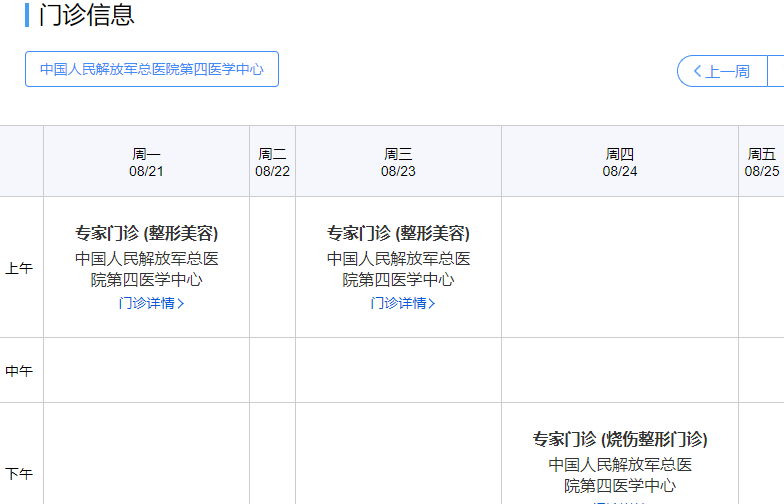Click Monday's 专家门诊 (整形美容) title
The height and width of the screenshot is (504, 784).
tap(146, 233)
